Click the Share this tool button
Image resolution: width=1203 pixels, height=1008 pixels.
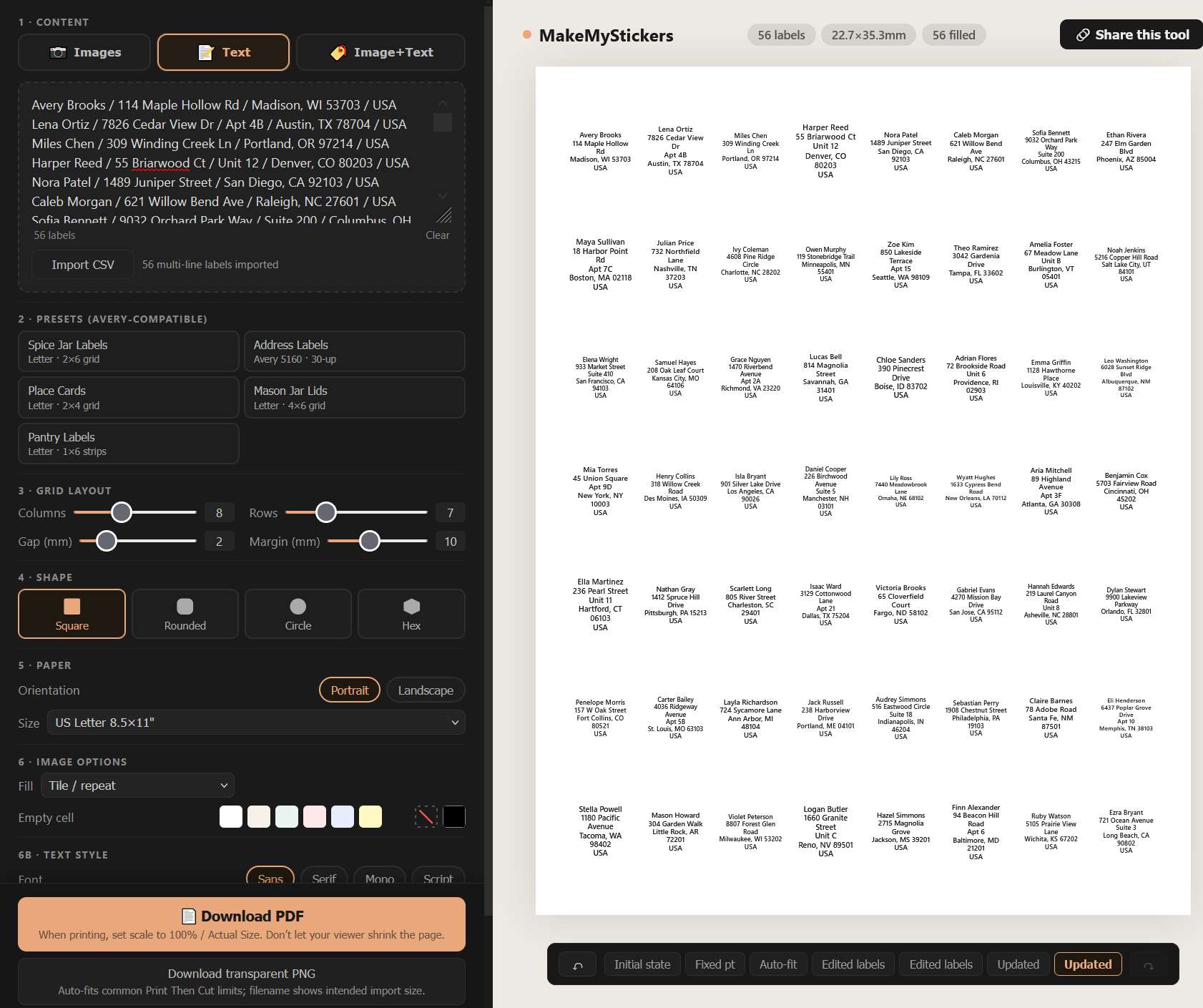point(1133,34)
